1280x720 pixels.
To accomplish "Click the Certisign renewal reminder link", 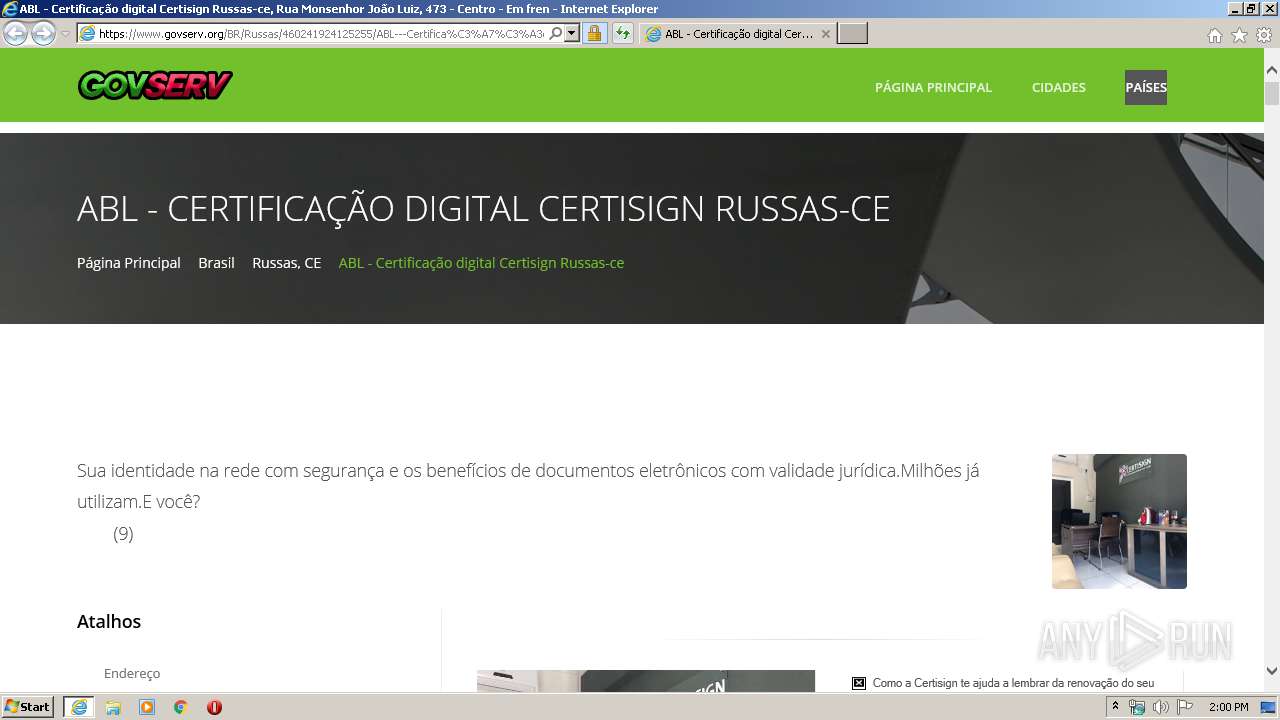I will pyautogui.click(x=1013, y=683).
